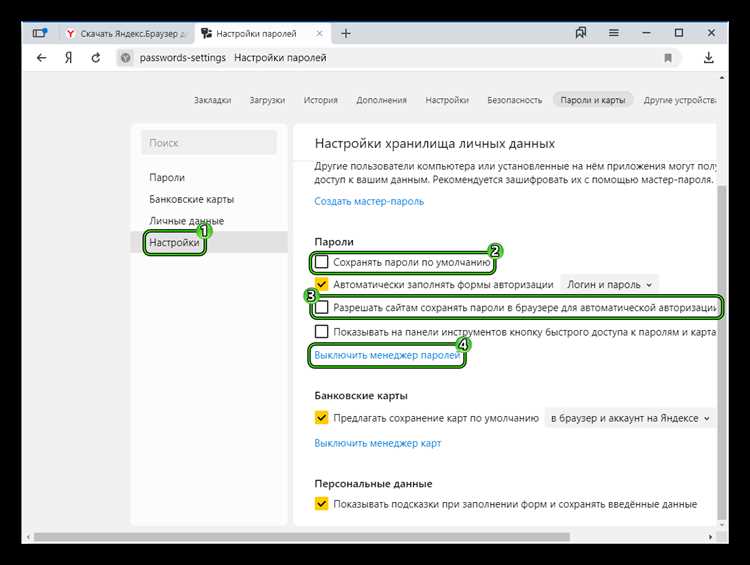This screenshot has width=750, height=565.
Task: Open the bookmarks manager icon in title bar
Action: pyautogui.click(x=581, y=33)
